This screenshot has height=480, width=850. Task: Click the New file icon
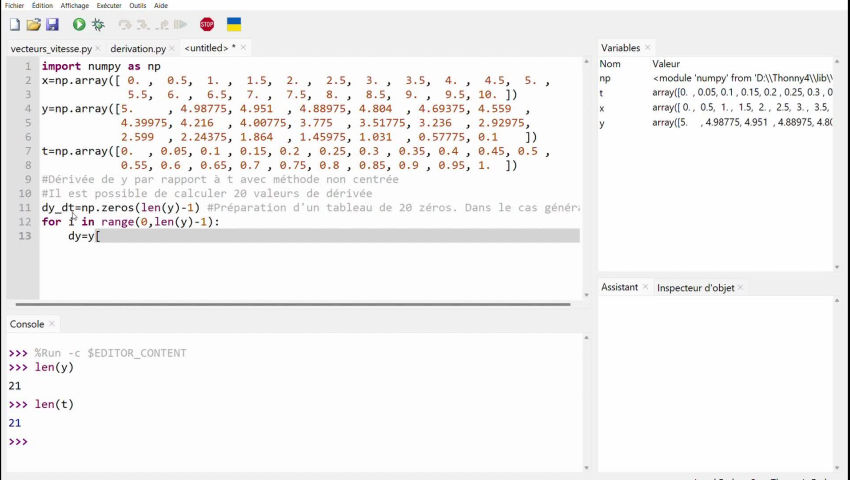click(14, 24)
